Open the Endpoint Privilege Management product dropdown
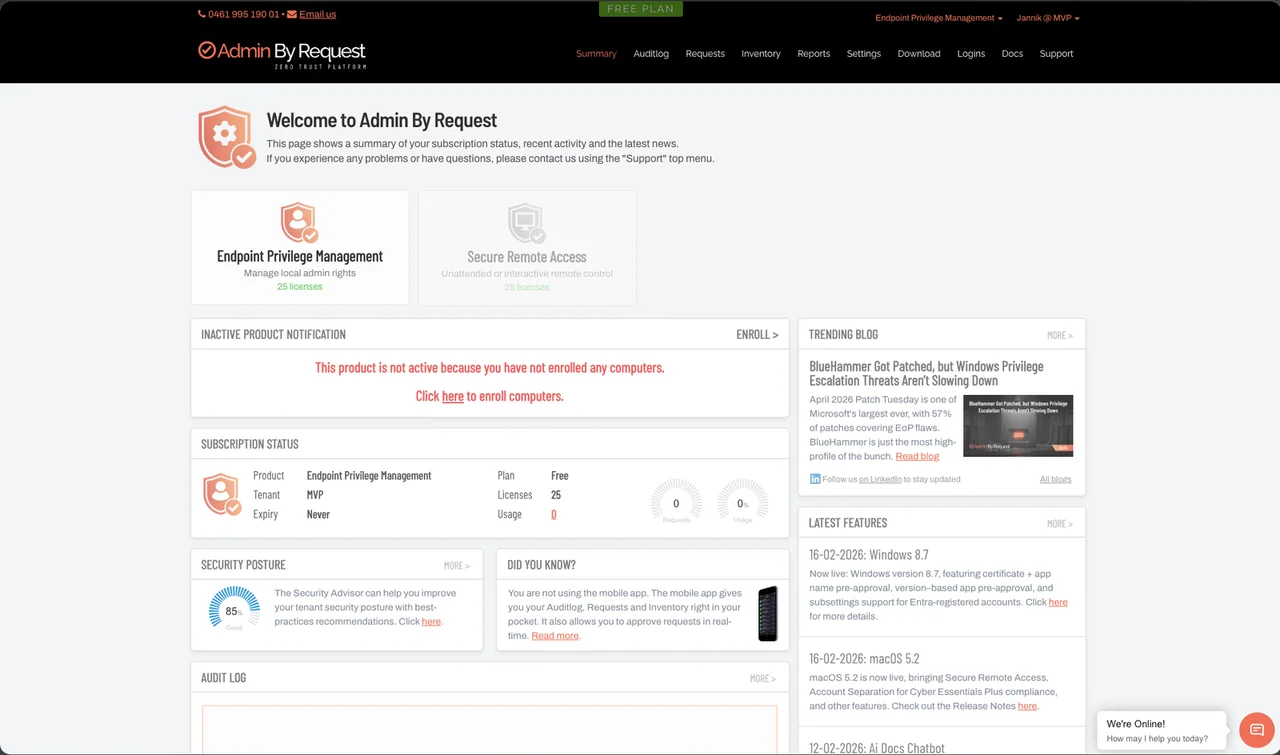 click(939, 18)
